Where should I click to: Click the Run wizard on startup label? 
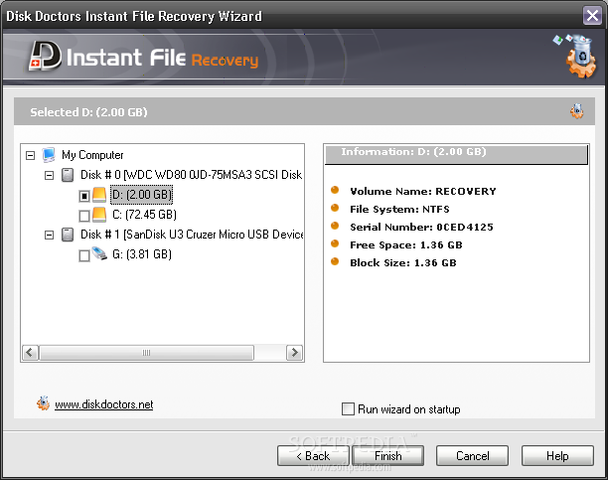[409, 409]
